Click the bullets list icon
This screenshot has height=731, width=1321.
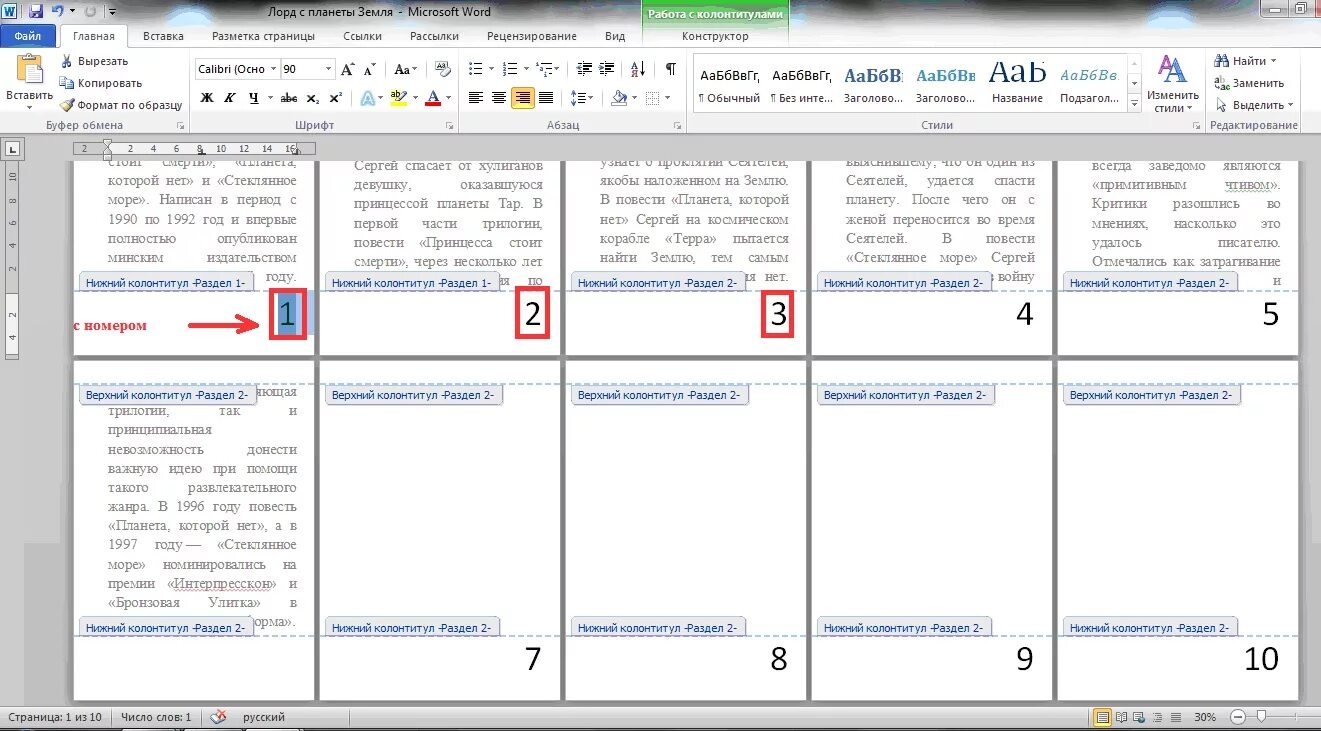[475, 69]
